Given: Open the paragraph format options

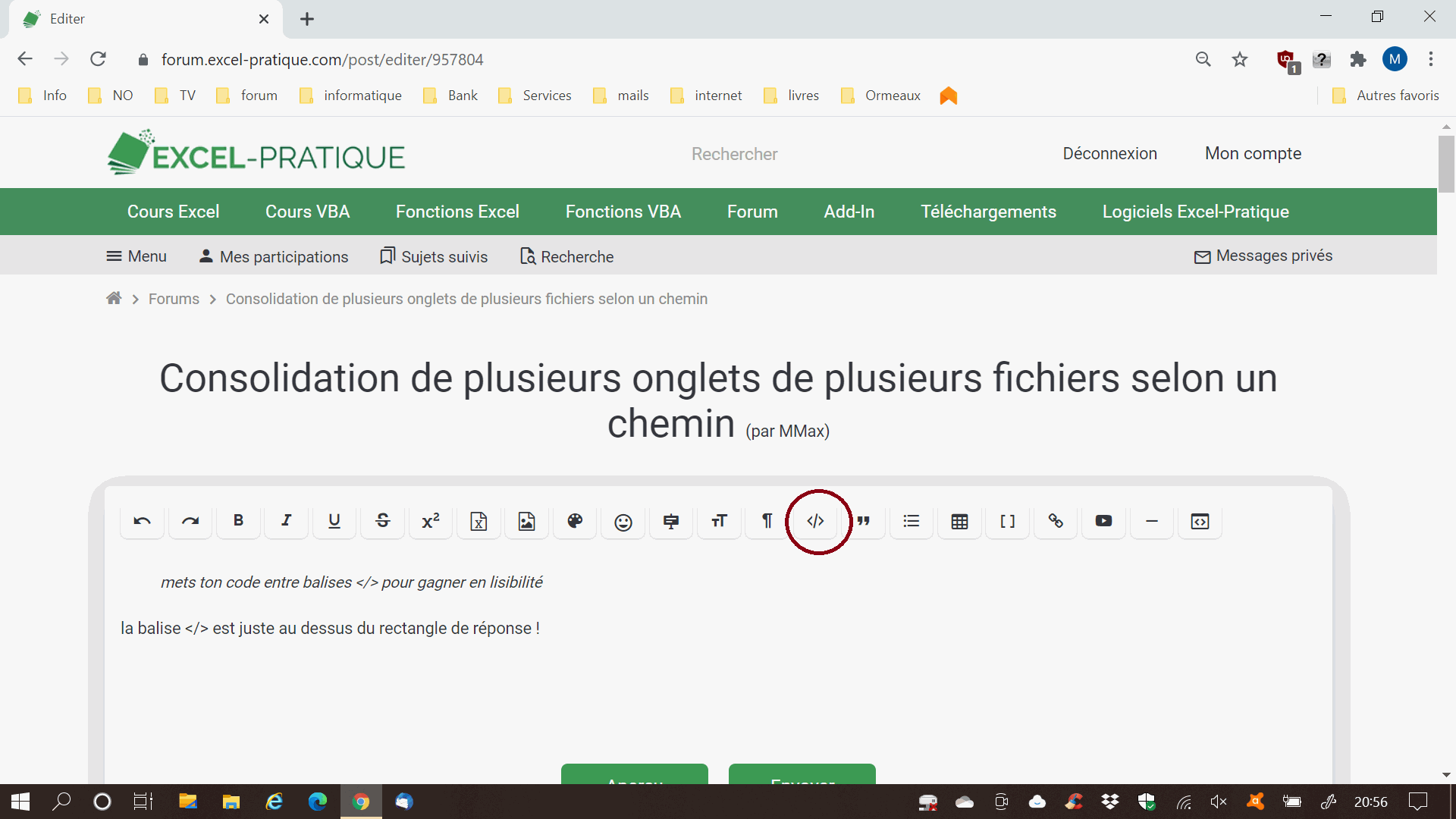Looking at the screenshot, I should click(x=767, y=521).
